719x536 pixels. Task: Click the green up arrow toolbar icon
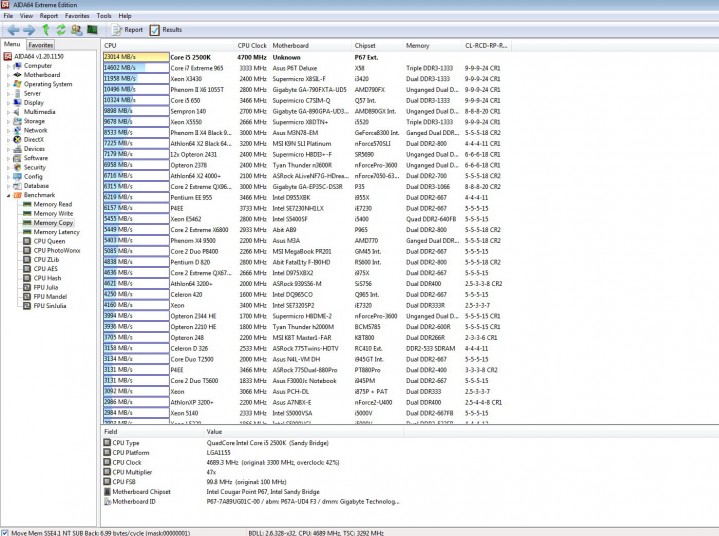[45, 30]
